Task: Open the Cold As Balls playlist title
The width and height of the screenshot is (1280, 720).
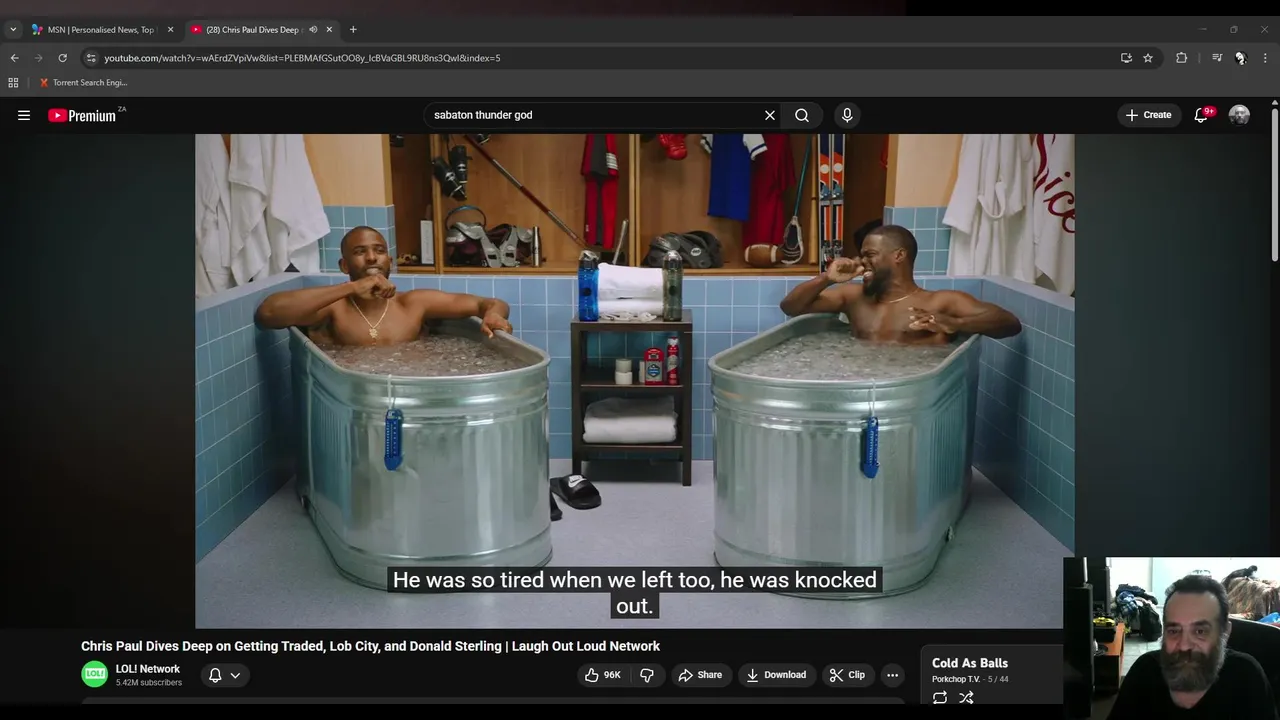Action: 970,663
